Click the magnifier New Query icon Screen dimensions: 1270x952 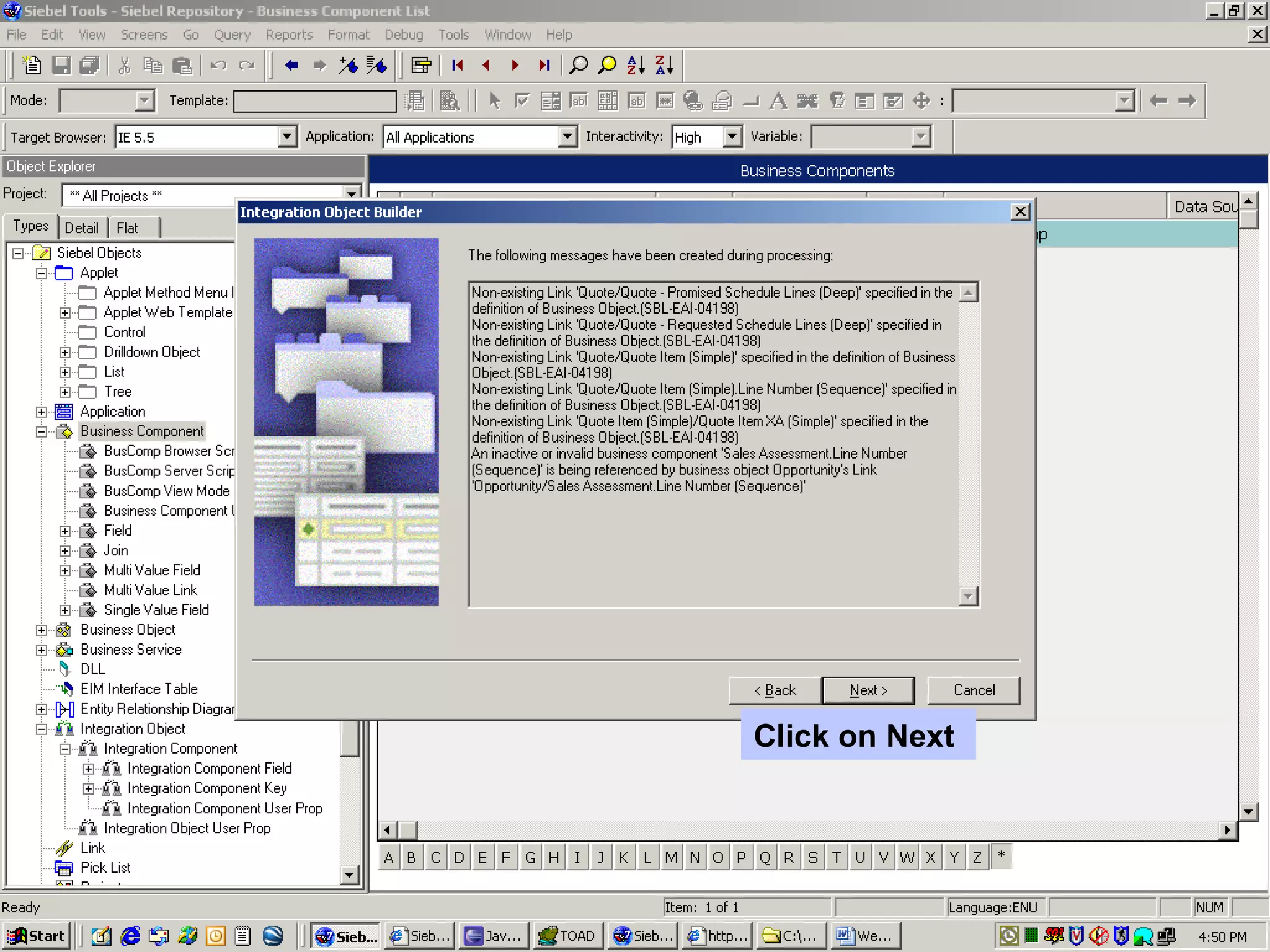coord(578,65)
